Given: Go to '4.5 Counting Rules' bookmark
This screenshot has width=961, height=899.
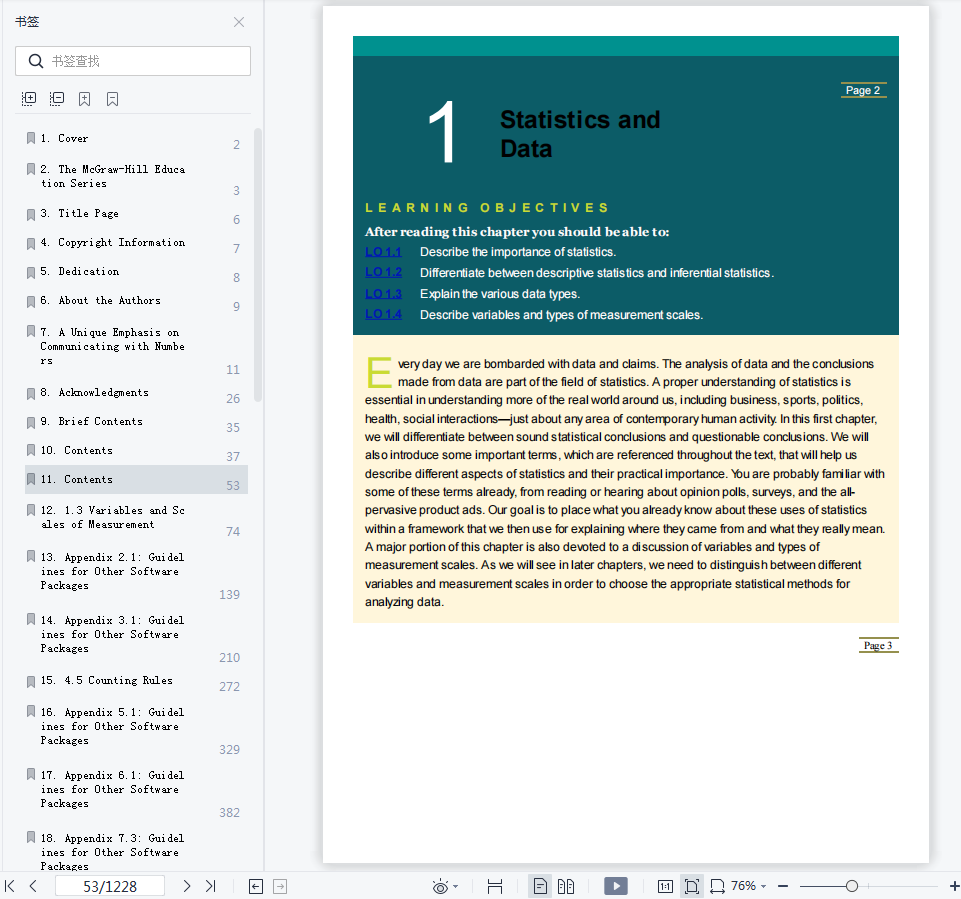Looking at the screenshot, I should point(134,681).
